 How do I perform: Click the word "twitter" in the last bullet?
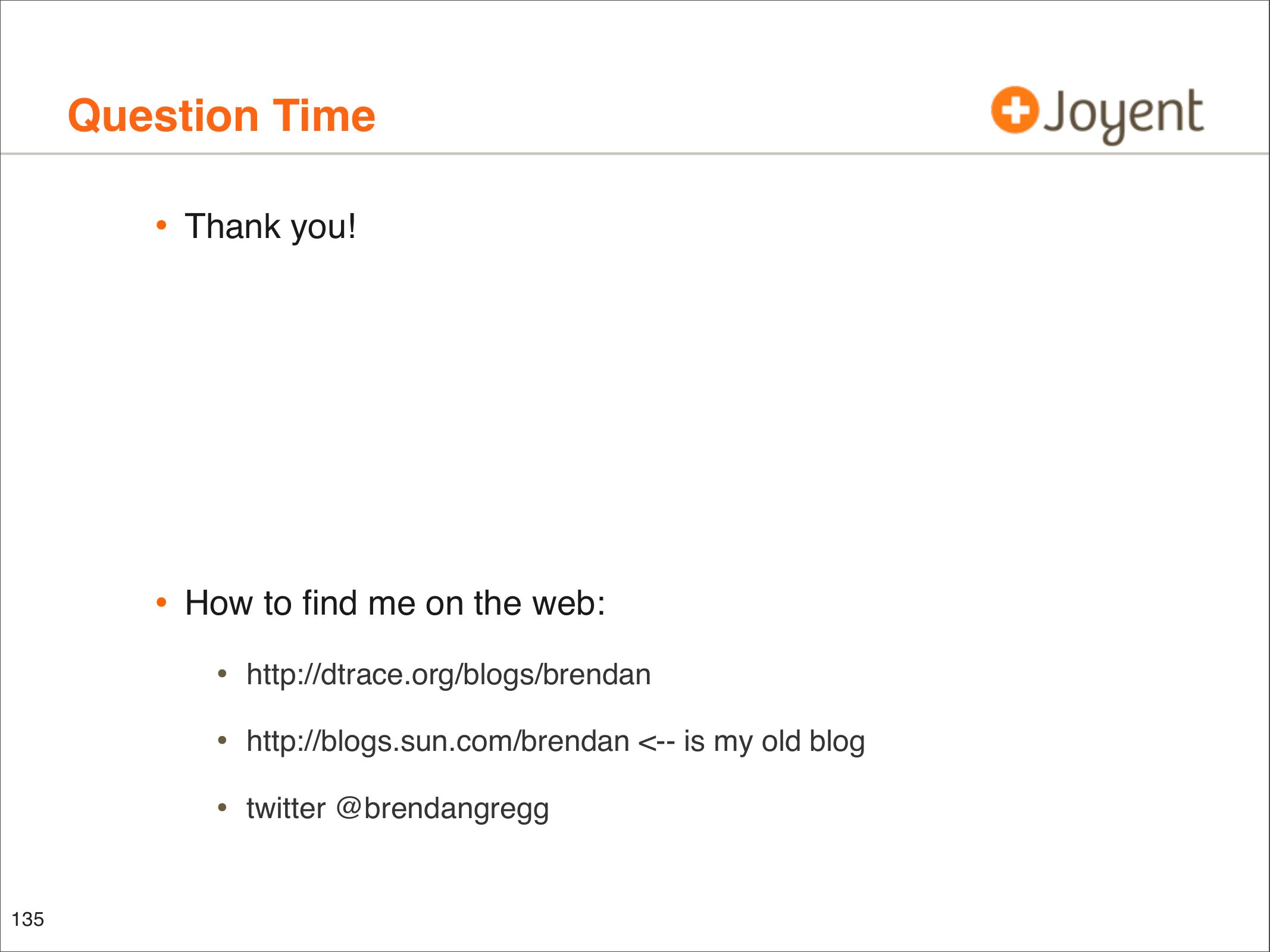click(286, 809)
